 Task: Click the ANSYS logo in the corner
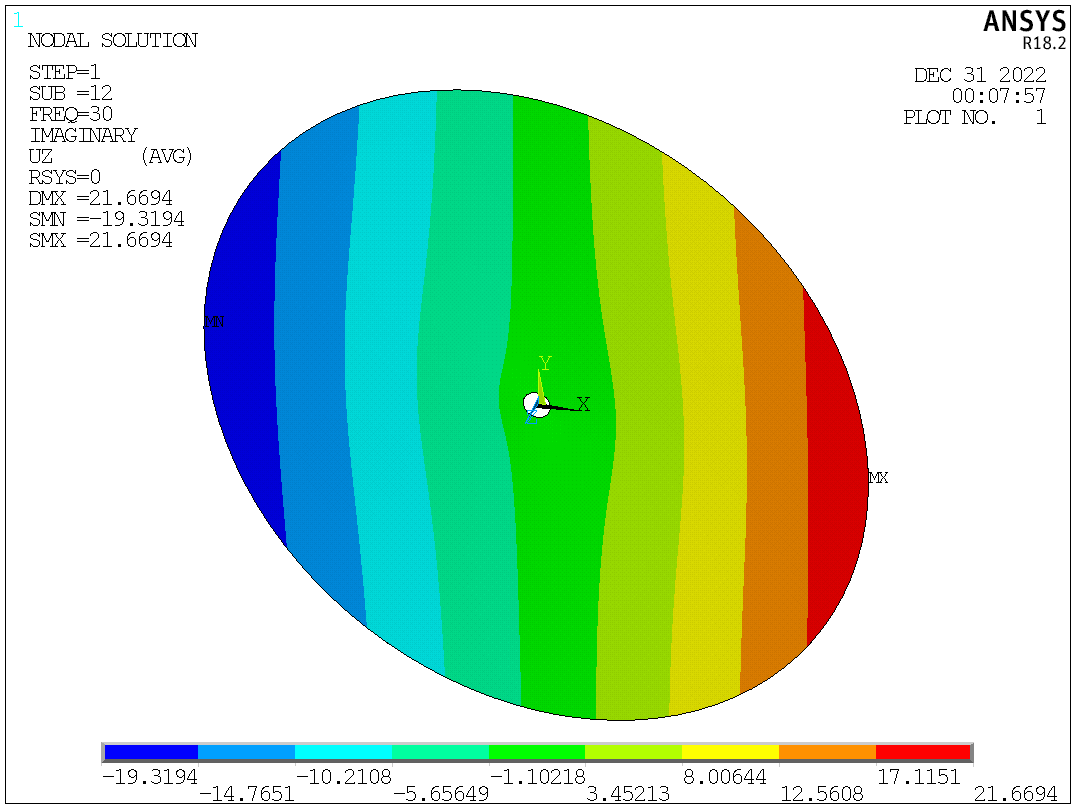click(1024, 22)
